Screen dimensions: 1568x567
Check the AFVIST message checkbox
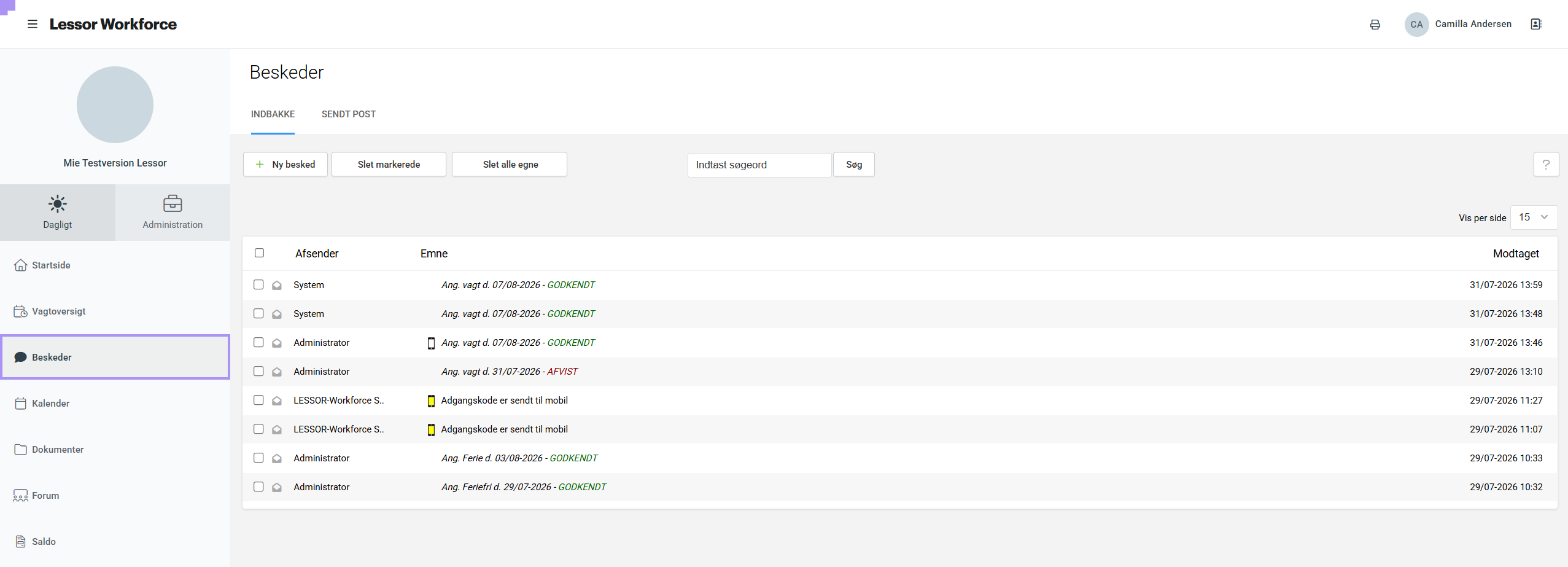pyautogui.click(x=258, y=371)
